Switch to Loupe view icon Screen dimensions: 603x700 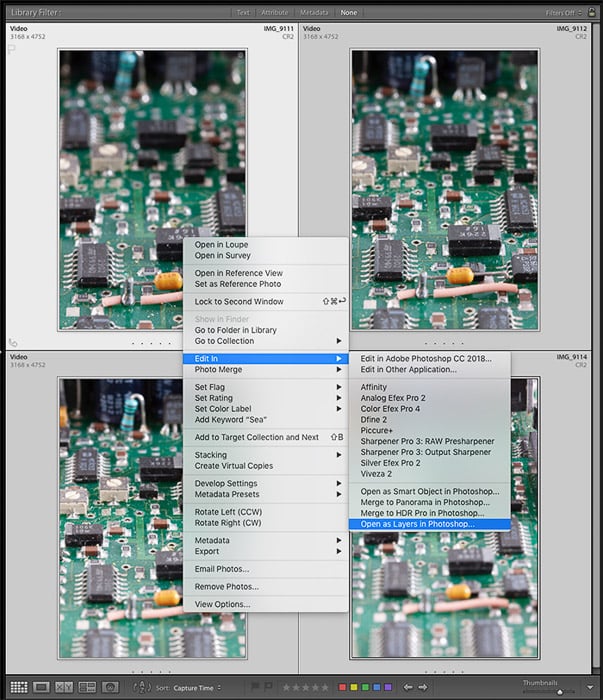click(42, 687)
